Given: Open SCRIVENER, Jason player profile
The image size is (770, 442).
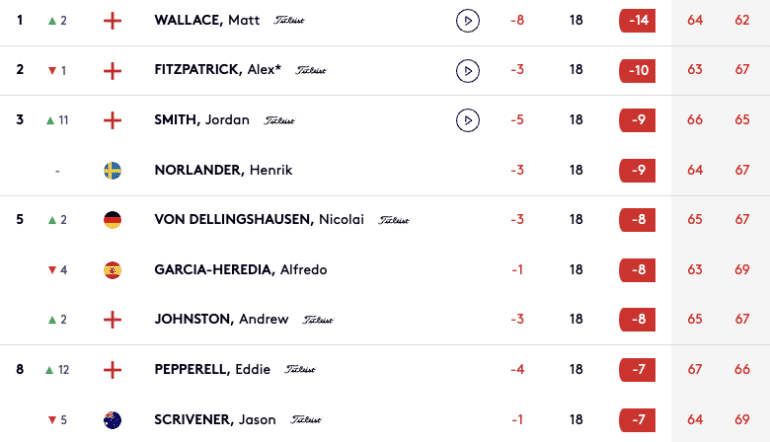Looking at the screenshot, I should click(x=215, y=419).
